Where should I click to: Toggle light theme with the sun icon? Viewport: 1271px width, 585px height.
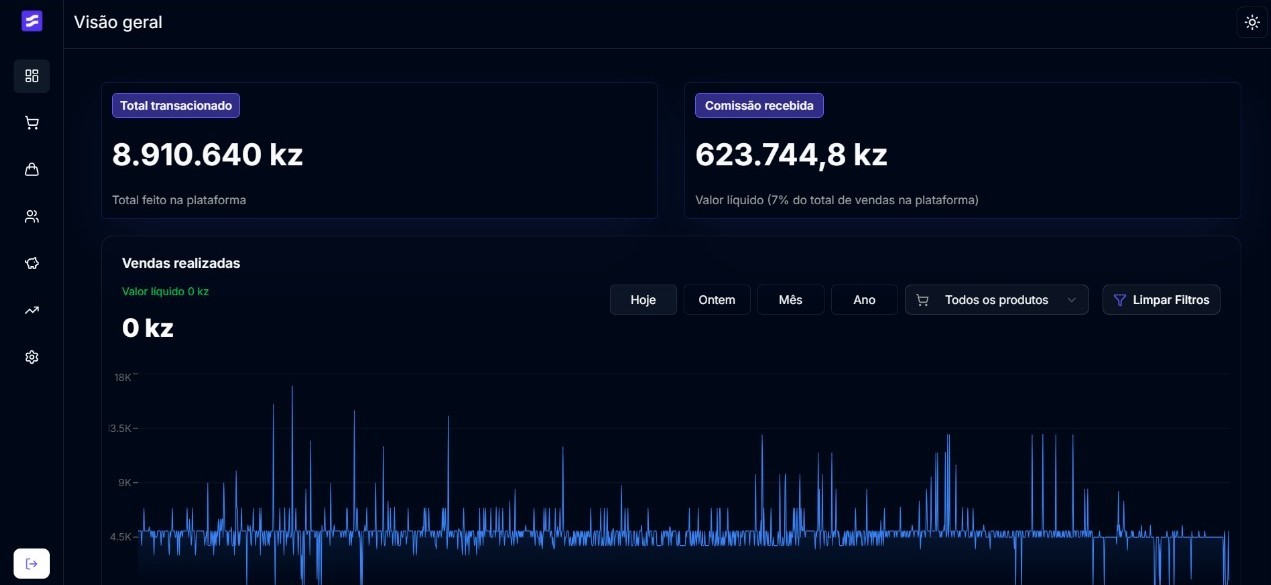coord(1252,22)
